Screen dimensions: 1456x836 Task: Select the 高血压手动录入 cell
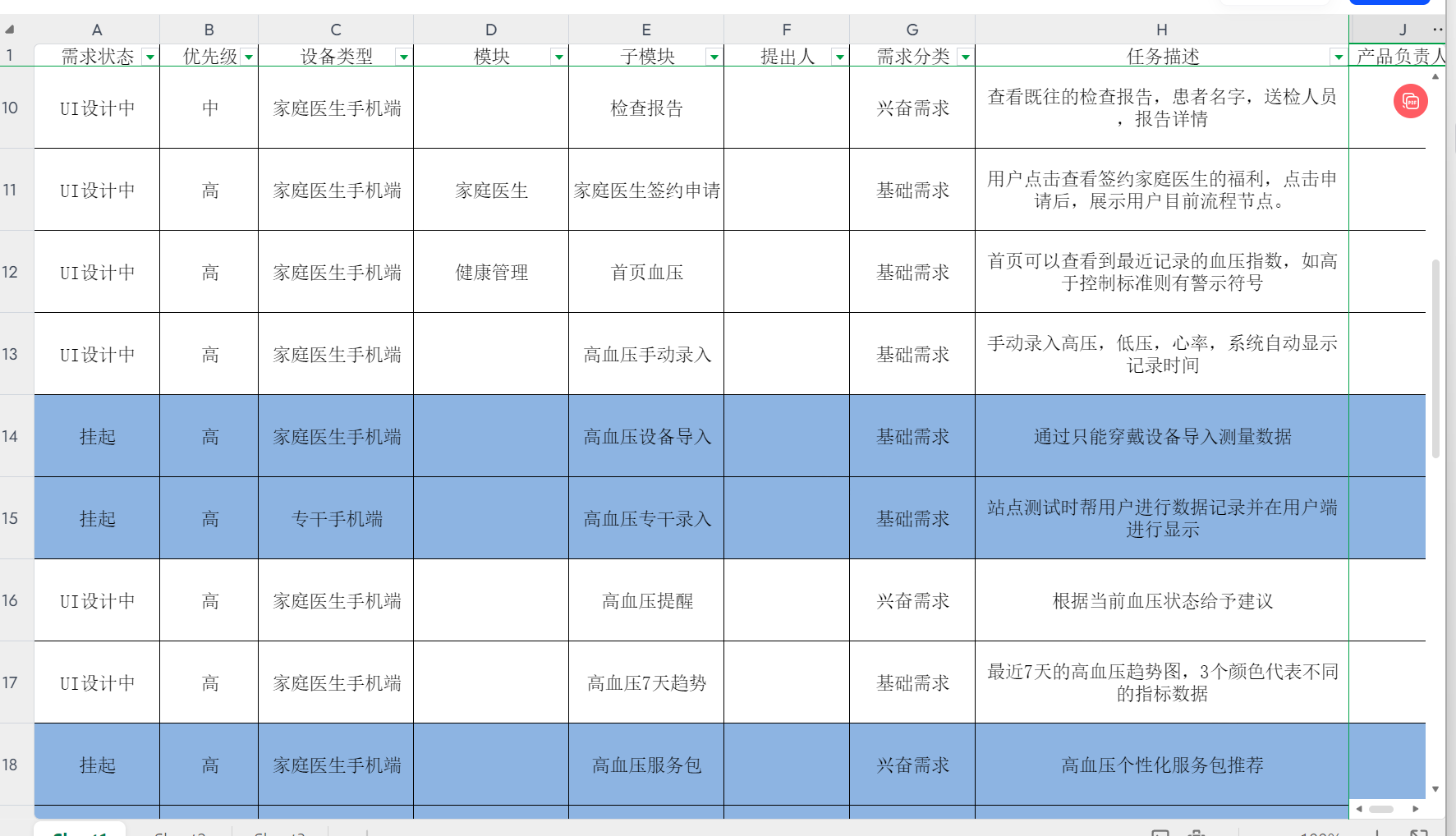646,354
